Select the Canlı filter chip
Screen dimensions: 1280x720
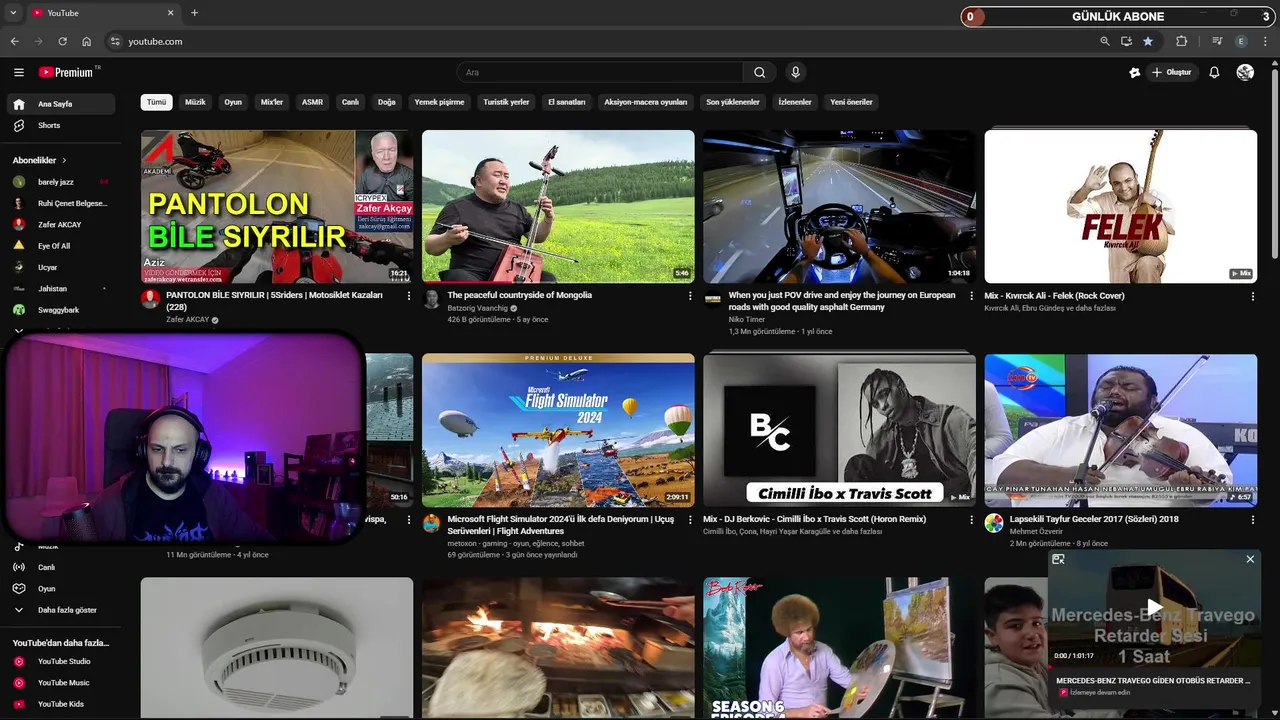click(350, 102)
